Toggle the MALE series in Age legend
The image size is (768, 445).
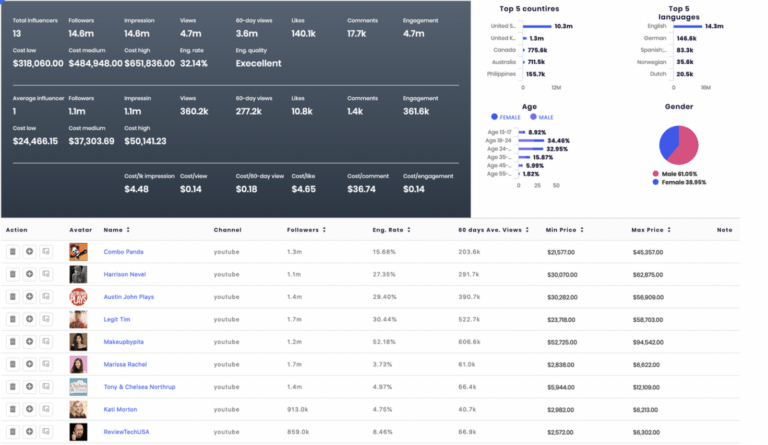pyautogui.click(x=542, y=117)
